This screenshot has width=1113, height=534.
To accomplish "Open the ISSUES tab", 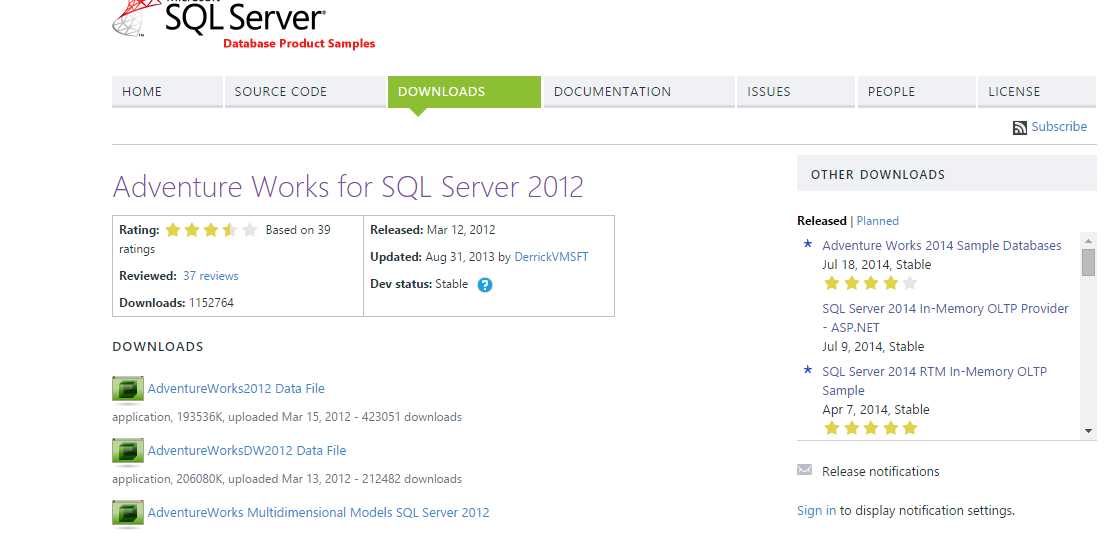I will click(796, 92).
